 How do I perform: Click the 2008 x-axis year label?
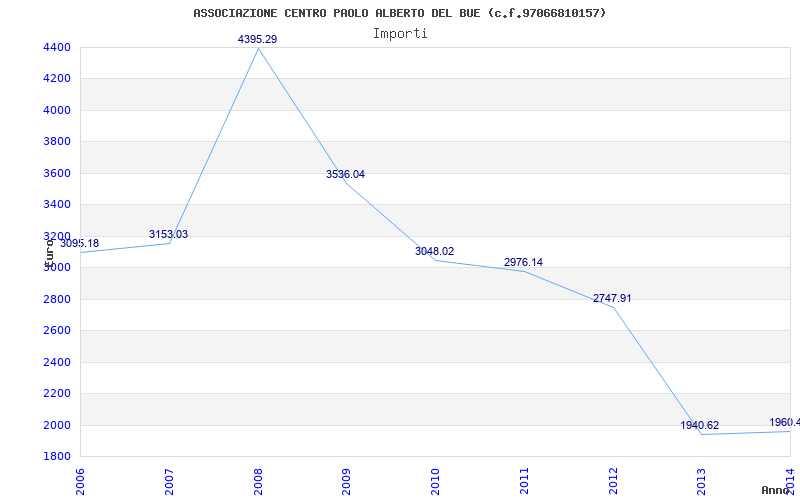point(258,481)
